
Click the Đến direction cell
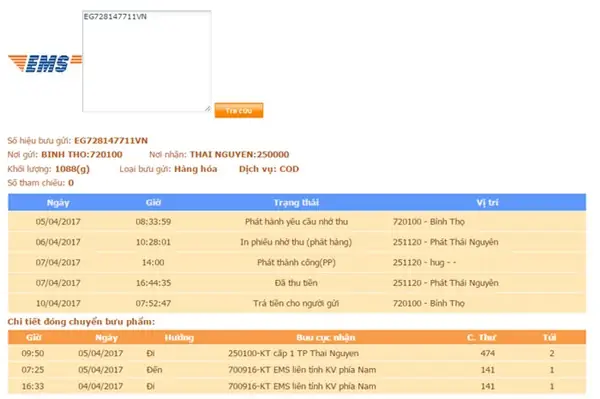(x=154, y=370)
